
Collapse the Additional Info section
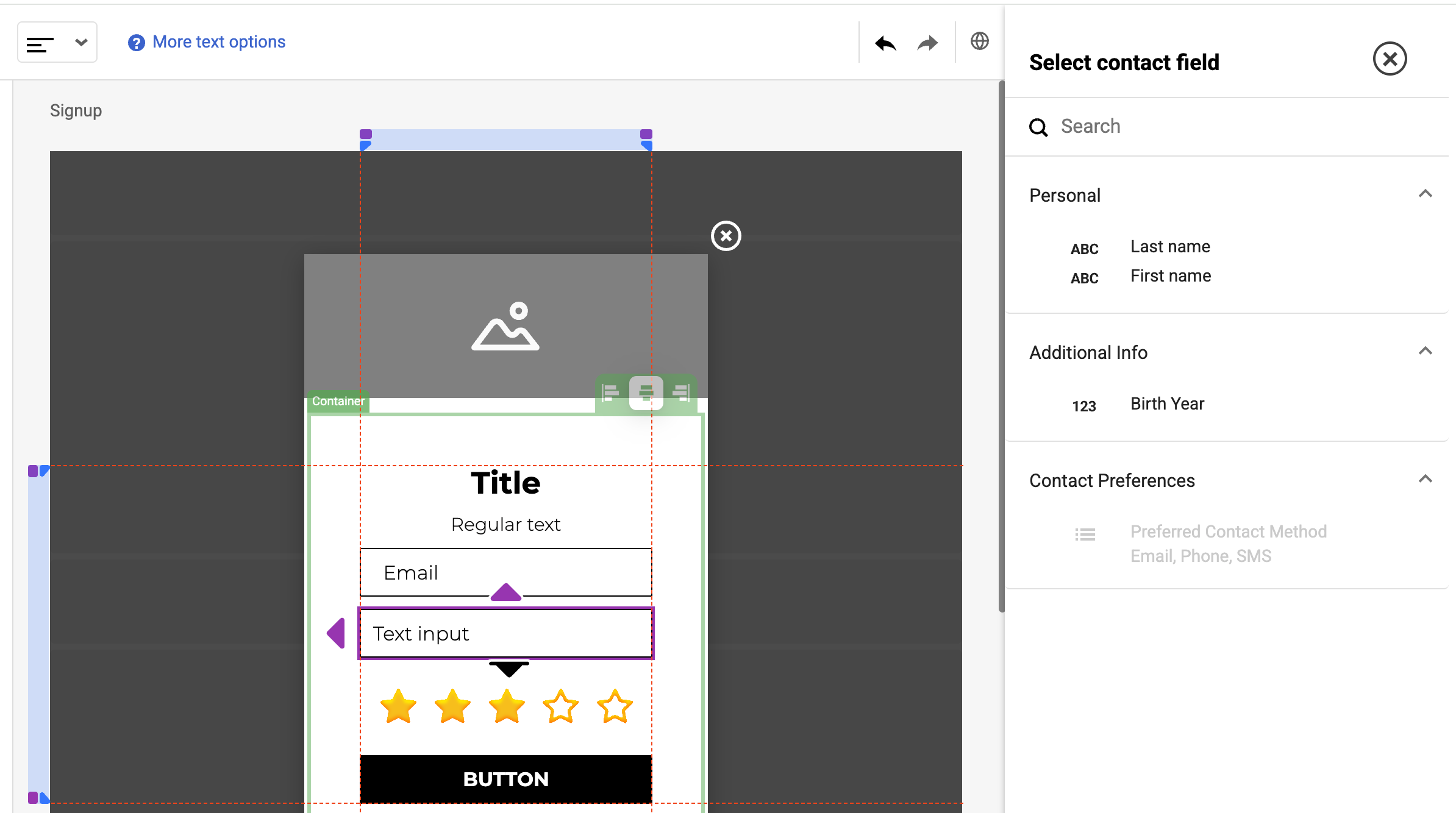[x=1425, y=352]
